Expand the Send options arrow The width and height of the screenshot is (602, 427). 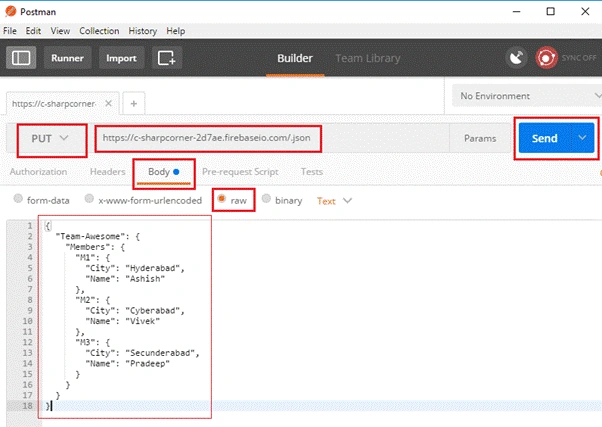582,137
